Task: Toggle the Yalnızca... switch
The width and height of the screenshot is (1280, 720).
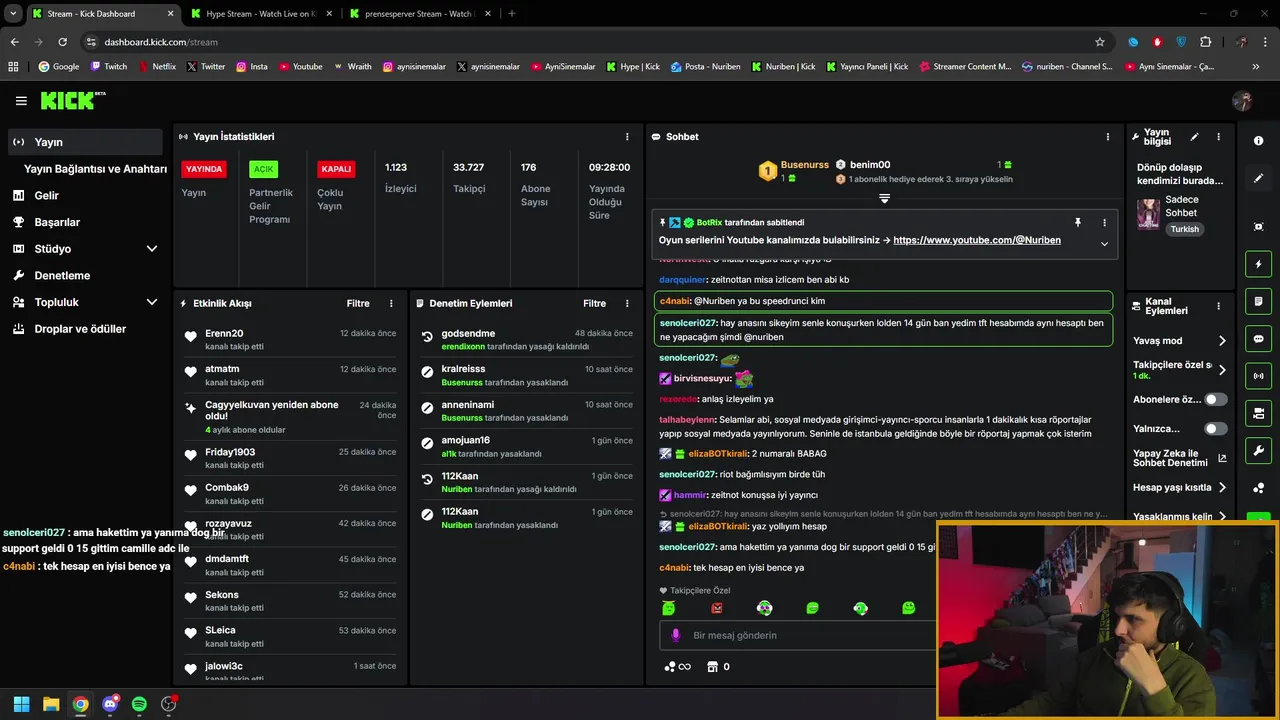Action: tap(1215, 429)
